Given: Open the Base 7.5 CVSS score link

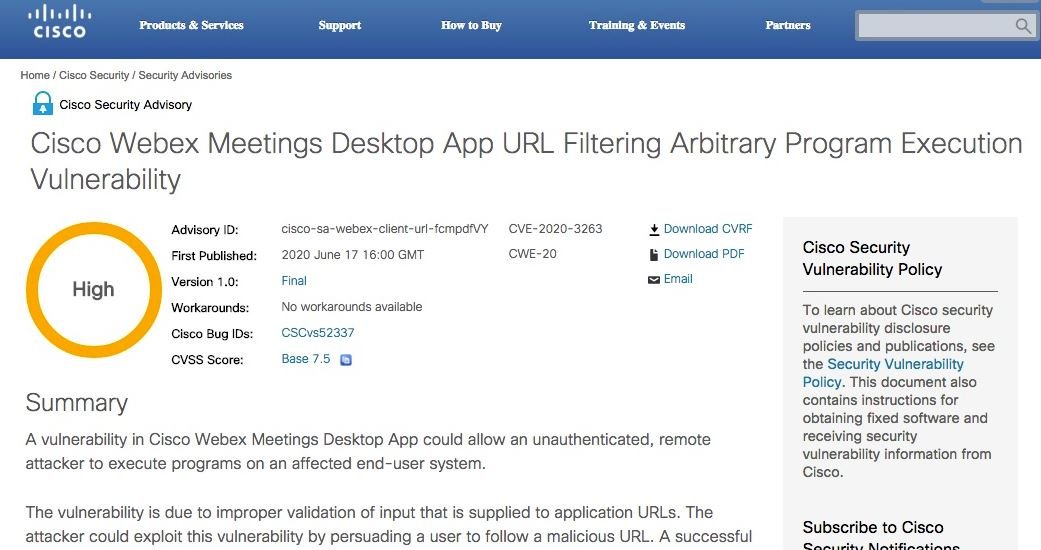Looking at the screenshot, I should click(305, 359).
